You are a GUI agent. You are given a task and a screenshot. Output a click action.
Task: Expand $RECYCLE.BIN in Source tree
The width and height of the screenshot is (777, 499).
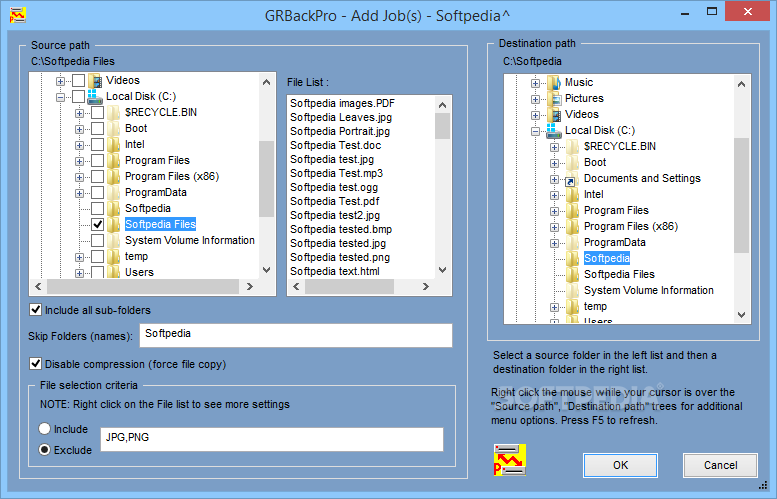(79, 113)
